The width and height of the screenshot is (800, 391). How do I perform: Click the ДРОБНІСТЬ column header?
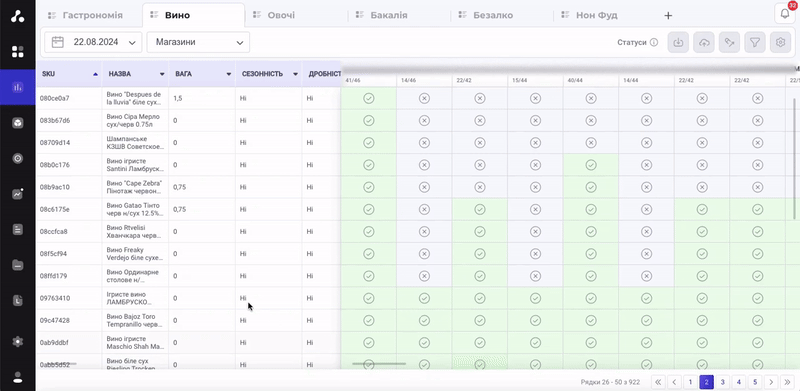tap(323, 74)
